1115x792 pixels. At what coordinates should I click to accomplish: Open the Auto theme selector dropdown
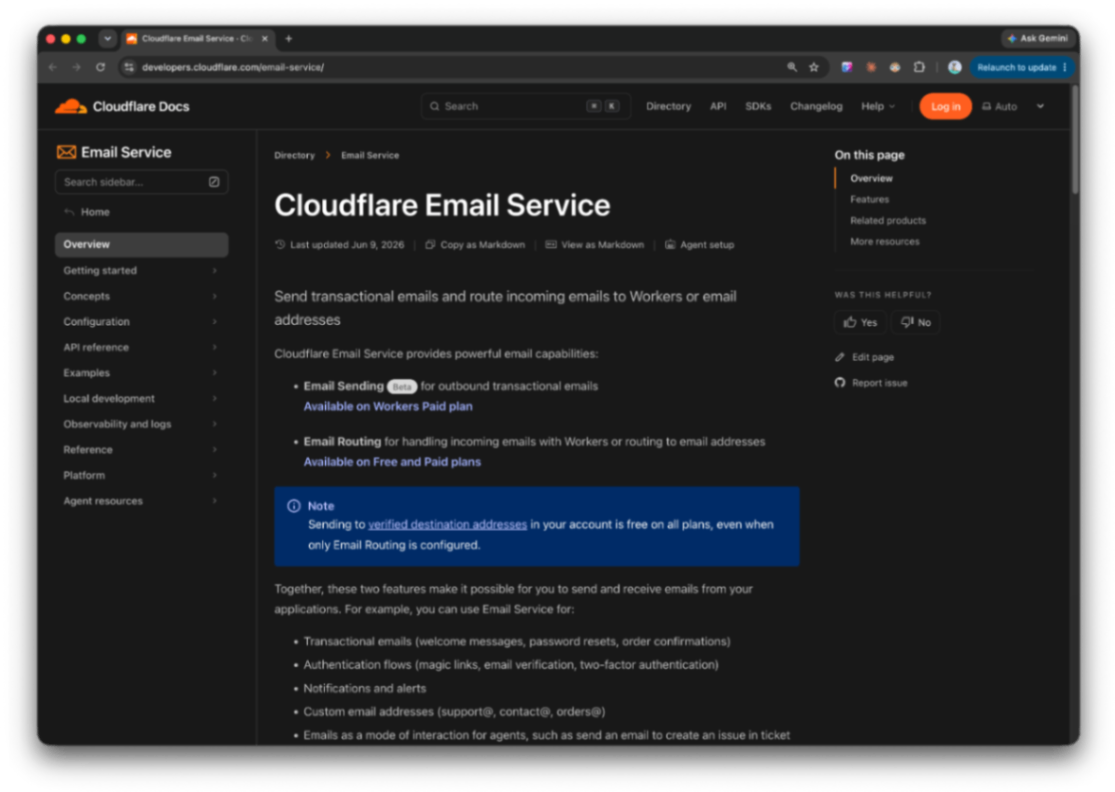[x=1013, y=107]
